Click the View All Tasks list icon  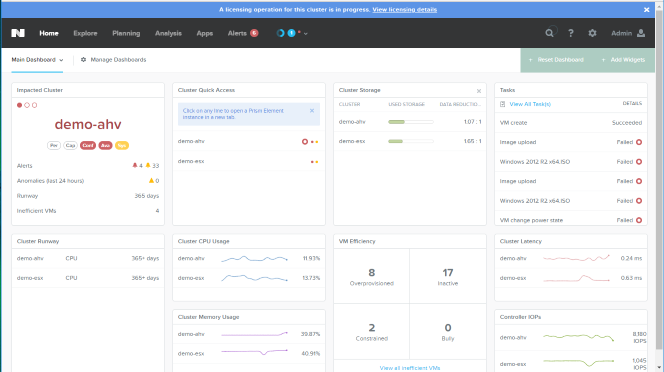coord(503,104)
